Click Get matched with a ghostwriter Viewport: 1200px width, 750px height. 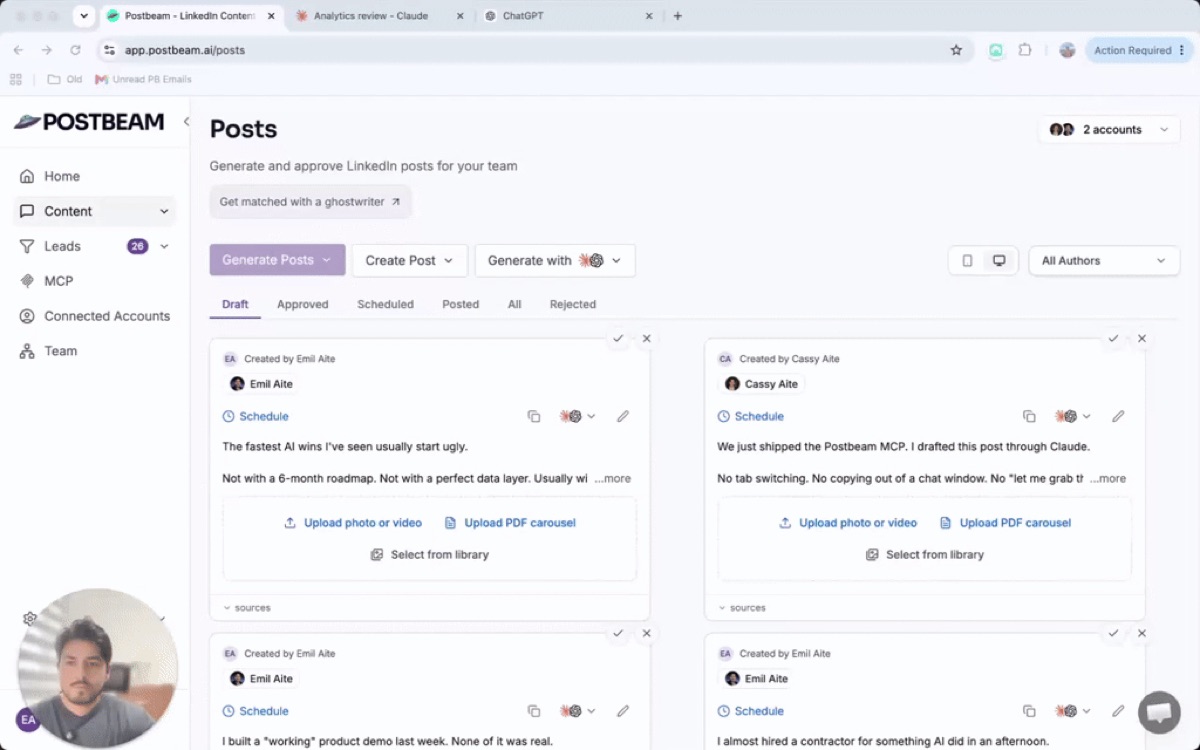(310, 201)
